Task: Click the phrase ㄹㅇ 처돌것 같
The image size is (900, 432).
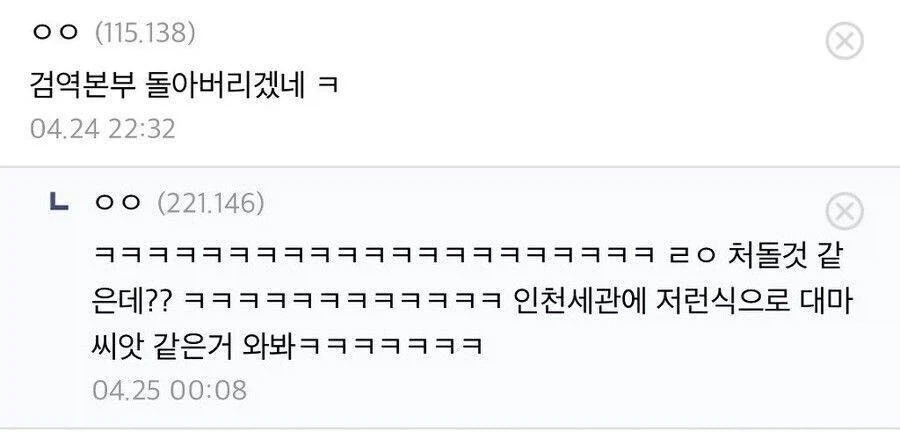Action: pos(757,256)
